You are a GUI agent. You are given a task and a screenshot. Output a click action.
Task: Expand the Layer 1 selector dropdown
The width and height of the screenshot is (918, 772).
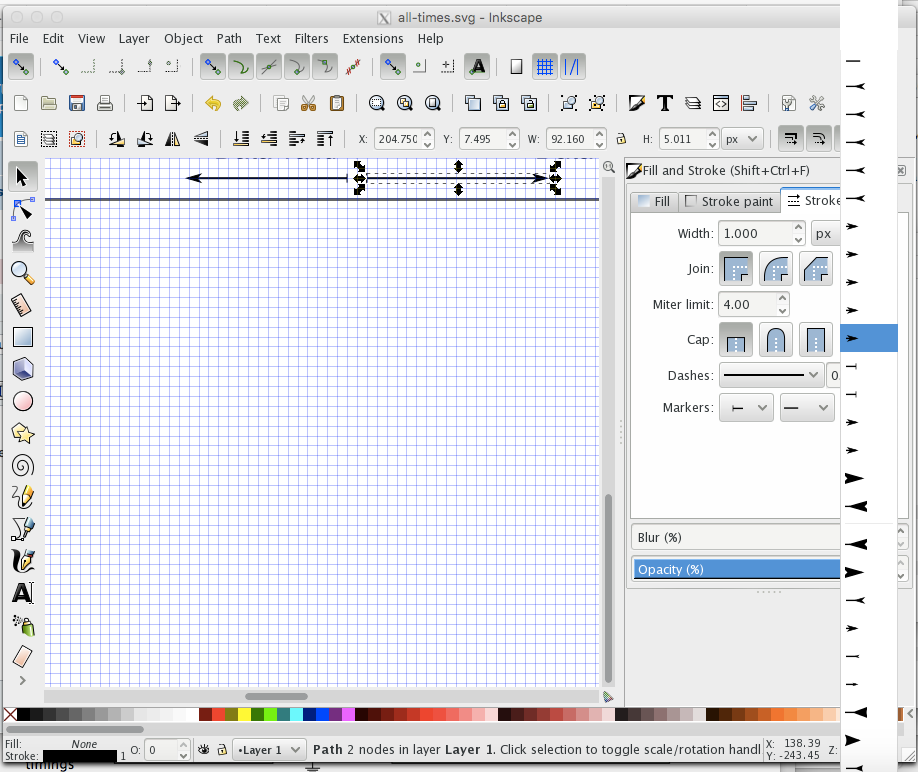point(270,749)
